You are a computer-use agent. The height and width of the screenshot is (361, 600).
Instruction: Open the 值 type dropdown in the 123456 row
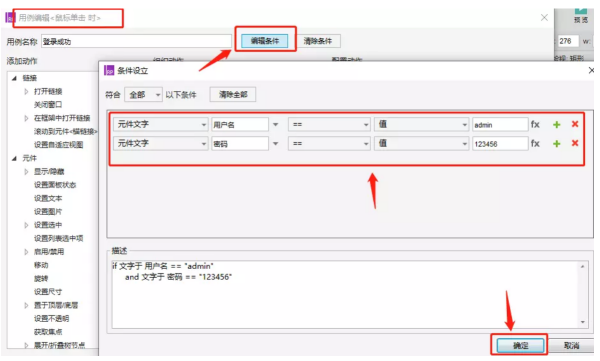pos(421,144)
